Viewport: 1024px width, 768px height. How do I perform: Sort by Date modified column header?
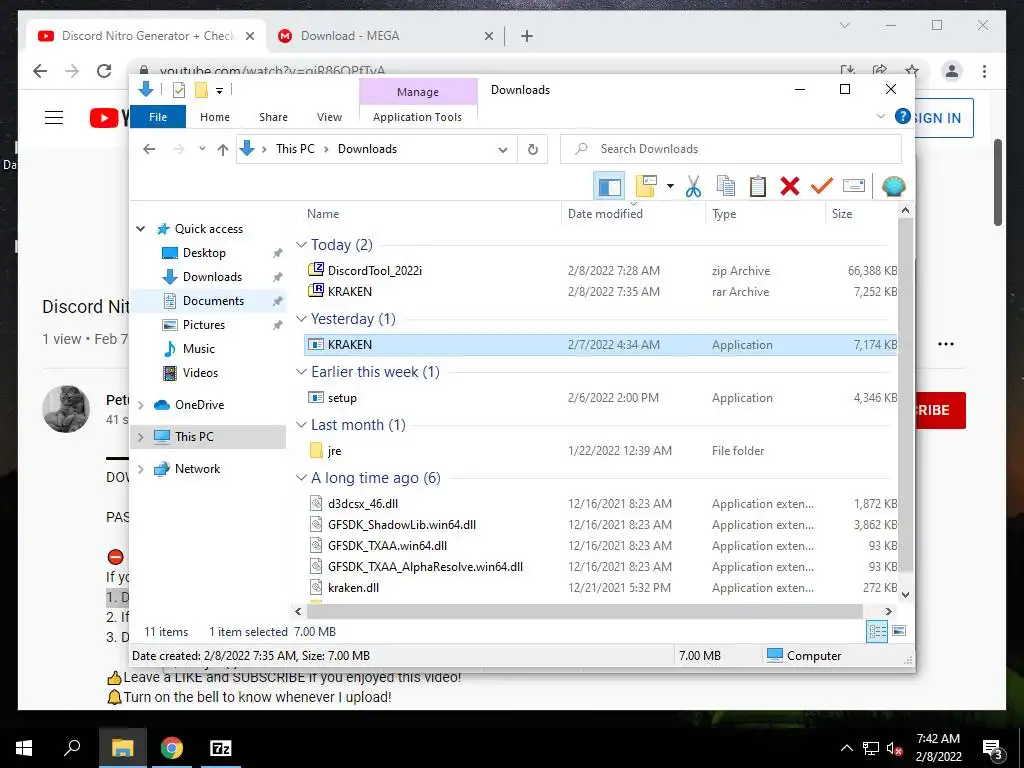point(605,214)
